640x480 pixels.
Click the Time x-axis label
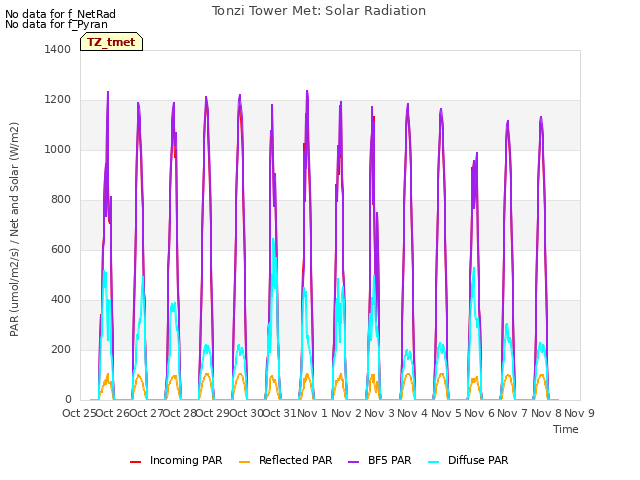point(566,429)
